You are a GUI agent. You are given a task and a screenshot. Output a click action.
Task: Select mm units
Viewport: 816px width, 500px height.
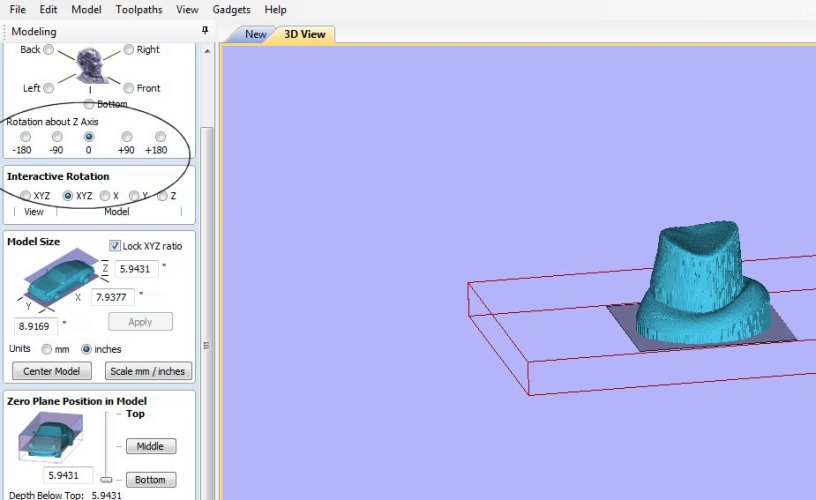tap(46, 349)
